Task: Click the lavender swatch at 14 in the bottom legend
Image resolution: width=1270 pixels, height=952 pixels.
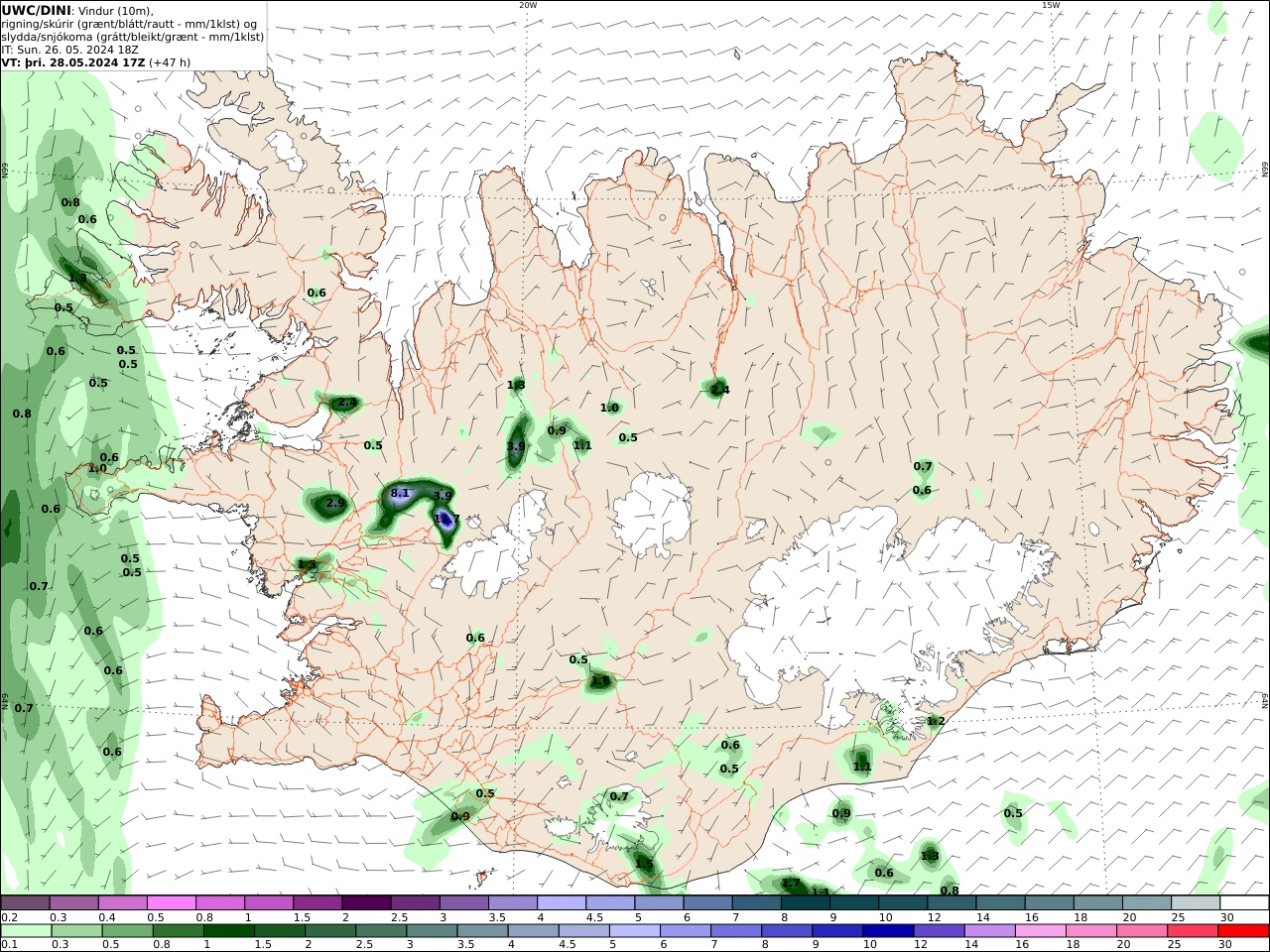Action: coord(989,931)
